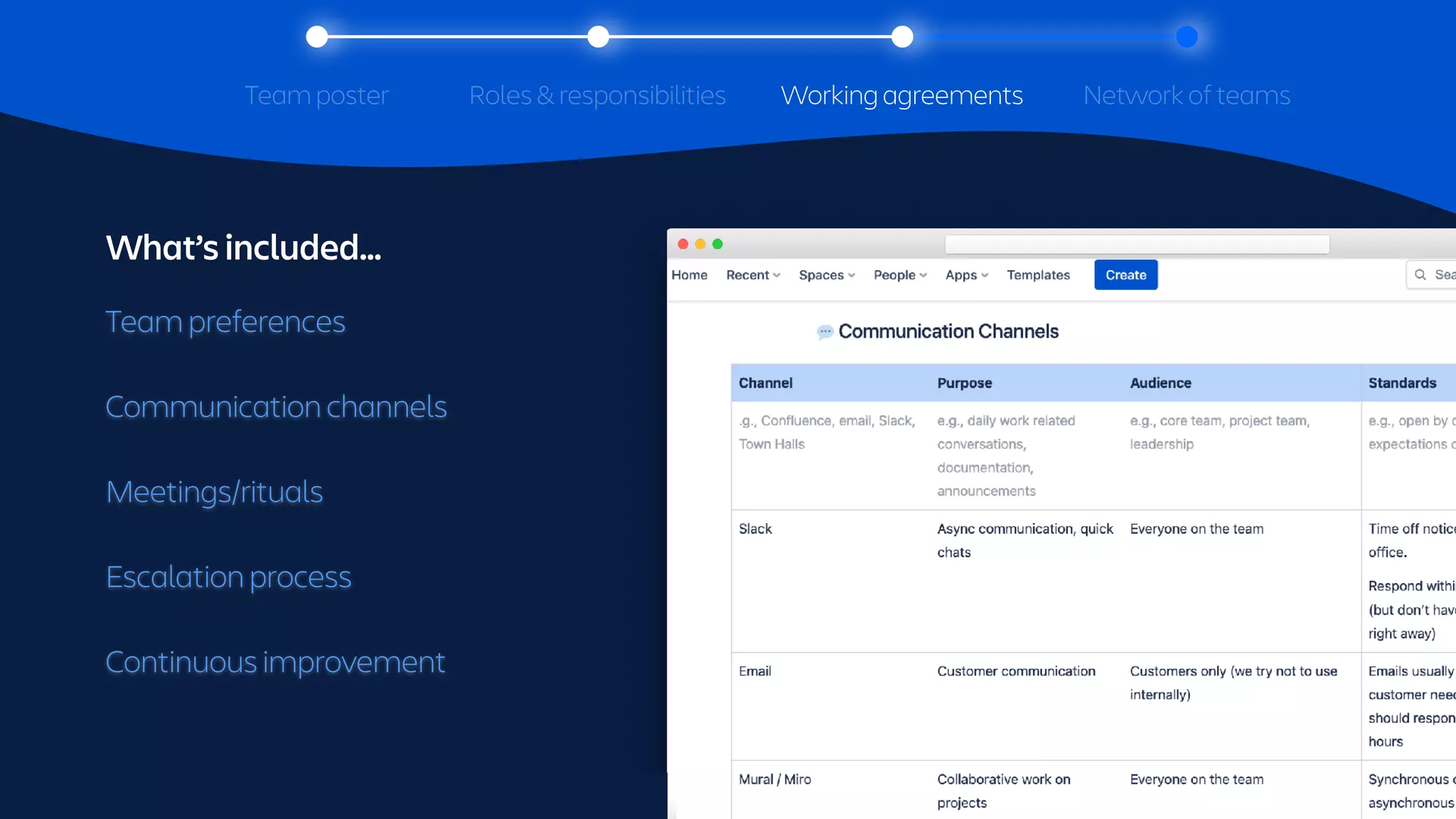
Task: Click the yellow minimize window dot
Action: (x=700, y=245)
